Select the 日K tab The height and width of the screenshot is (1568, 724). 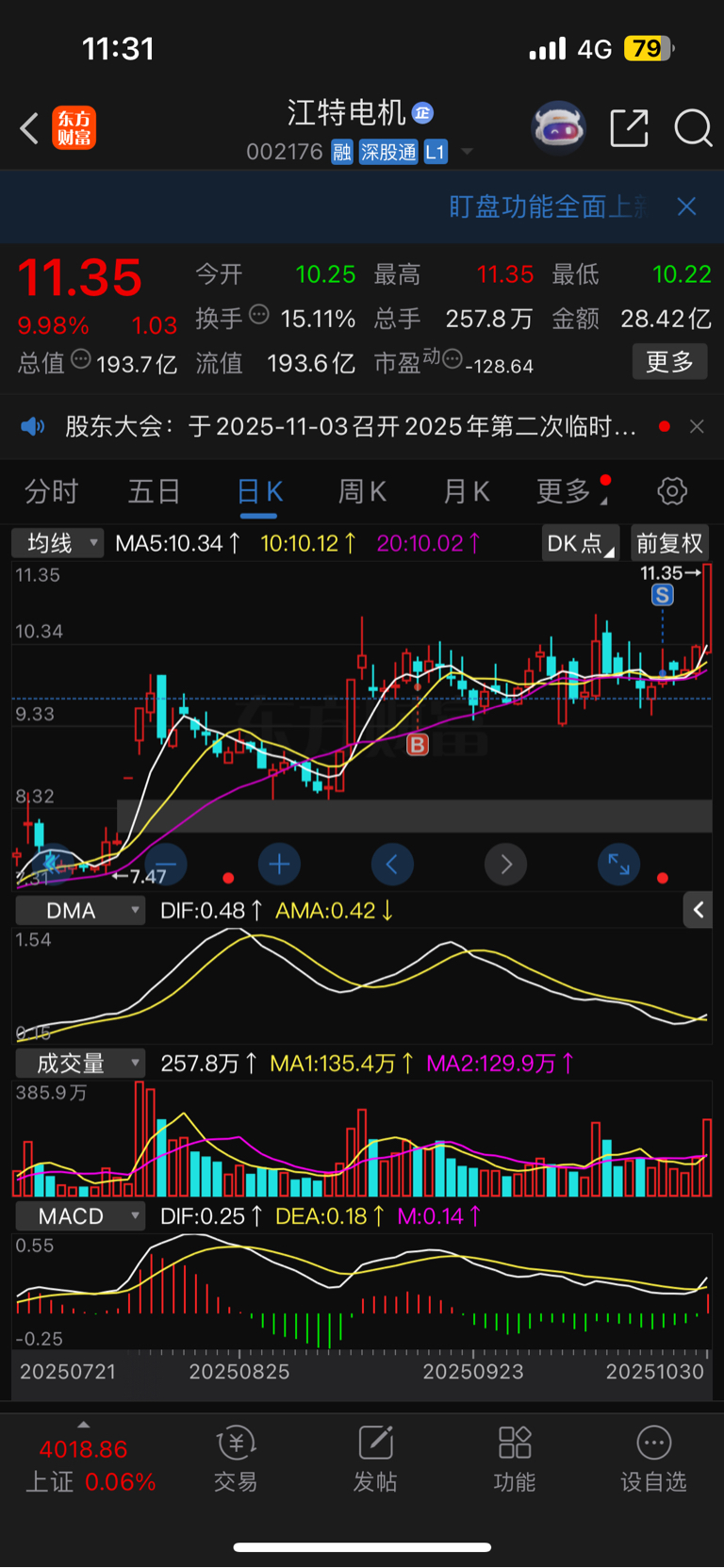258,492
